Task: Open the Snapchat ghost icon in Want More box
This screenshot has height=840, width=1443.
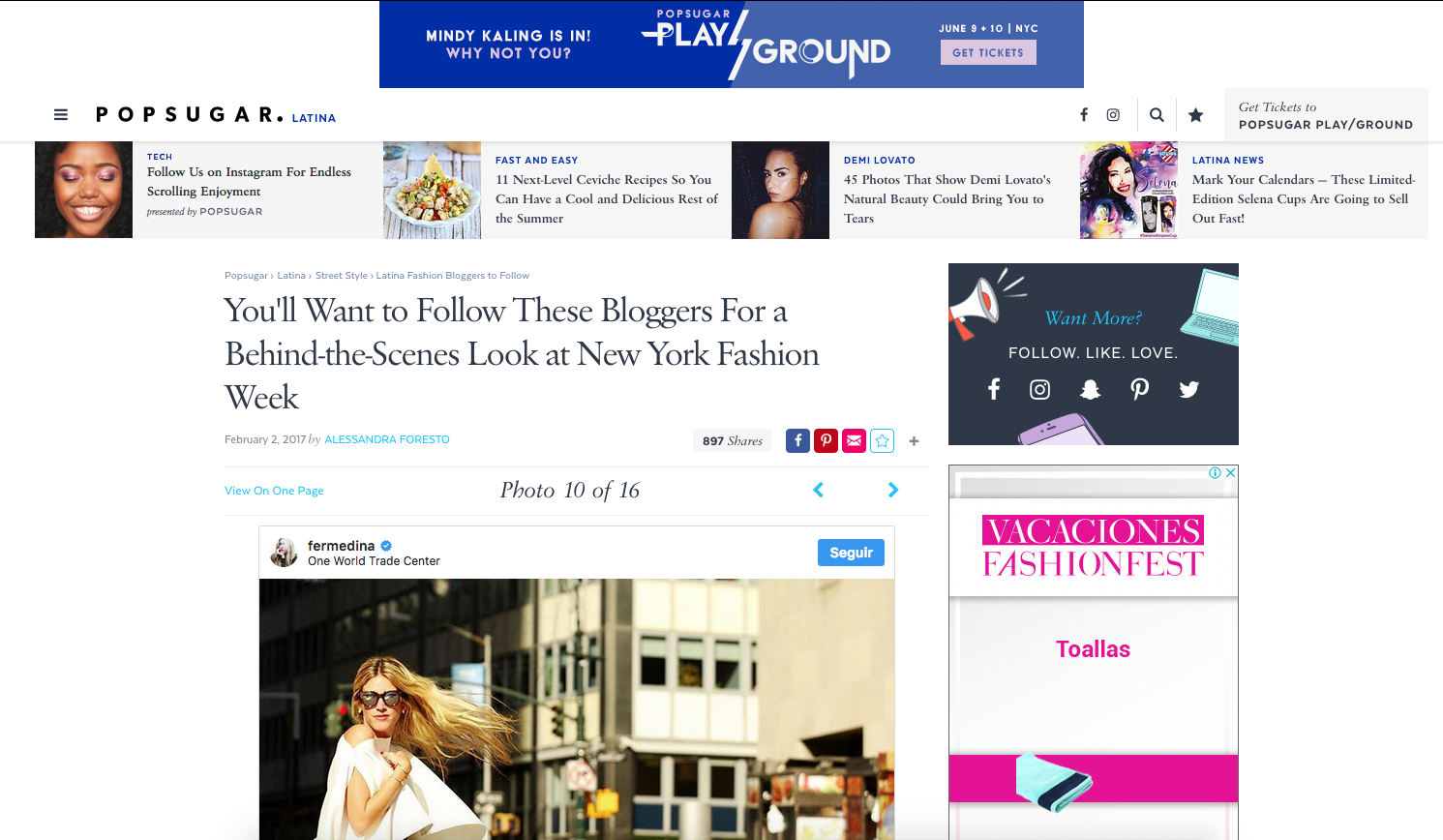Action: click(1091, 389)
